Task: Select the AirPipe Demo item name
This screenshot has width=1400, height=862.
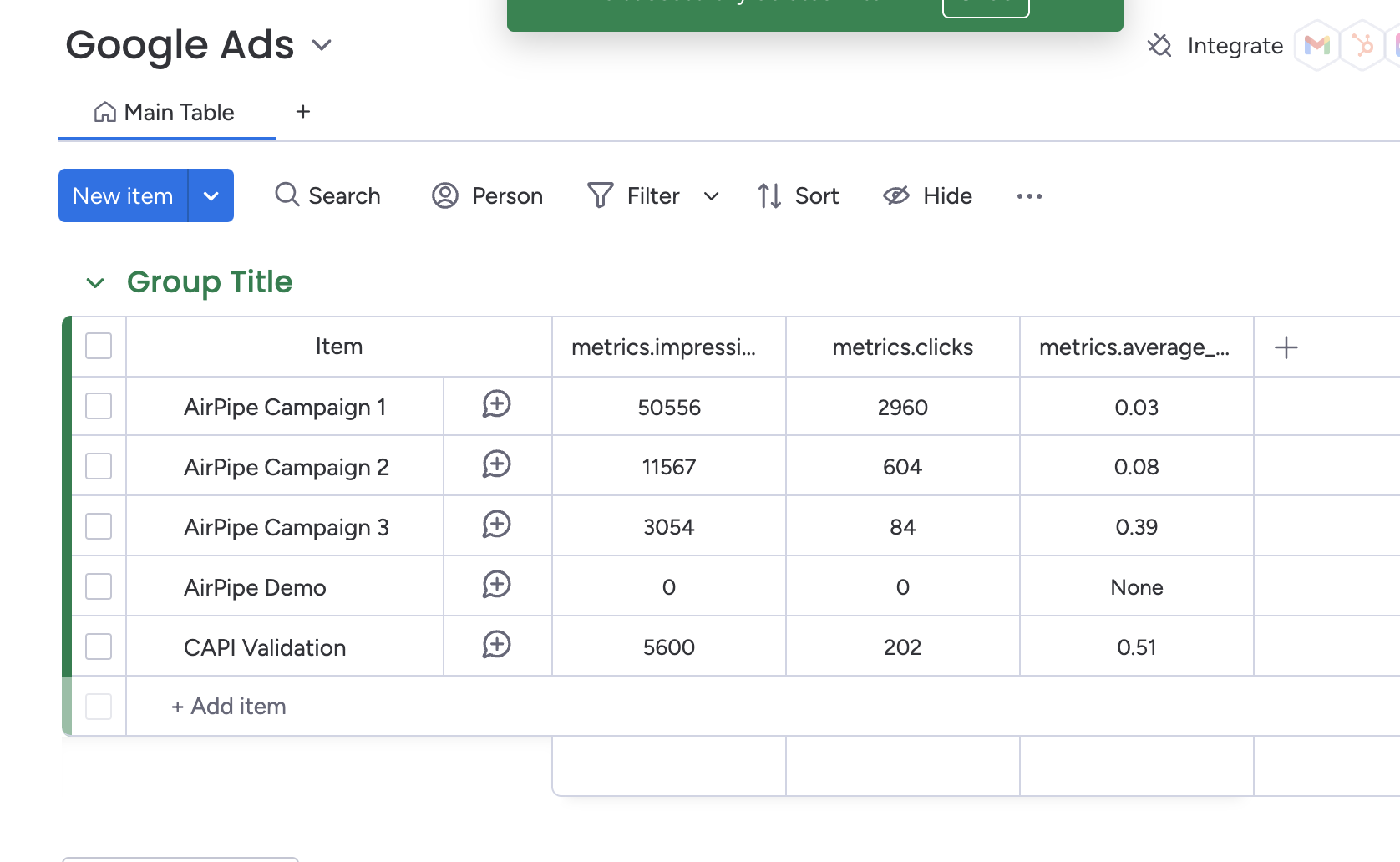Action: coord(255,587)
